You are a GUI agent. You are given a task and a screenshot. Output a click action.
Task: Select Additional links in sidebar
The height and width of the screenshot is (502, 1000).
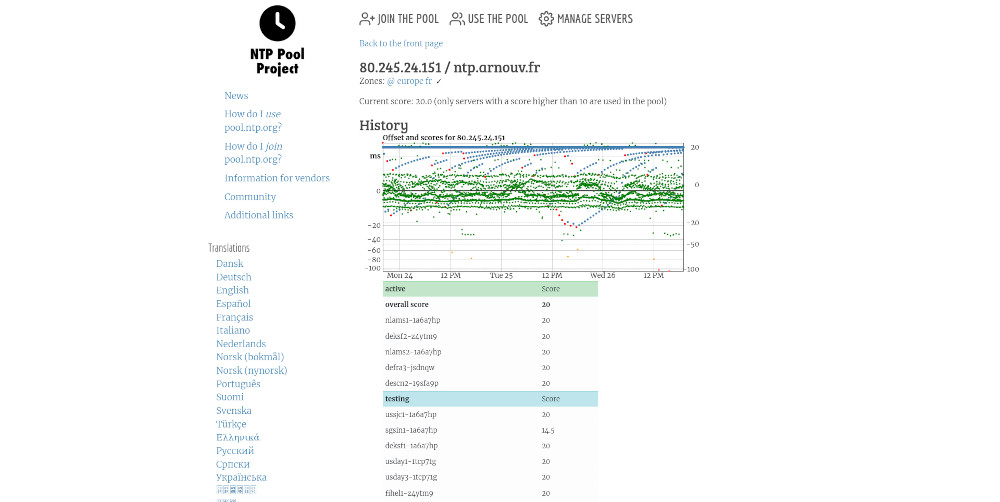259,215
